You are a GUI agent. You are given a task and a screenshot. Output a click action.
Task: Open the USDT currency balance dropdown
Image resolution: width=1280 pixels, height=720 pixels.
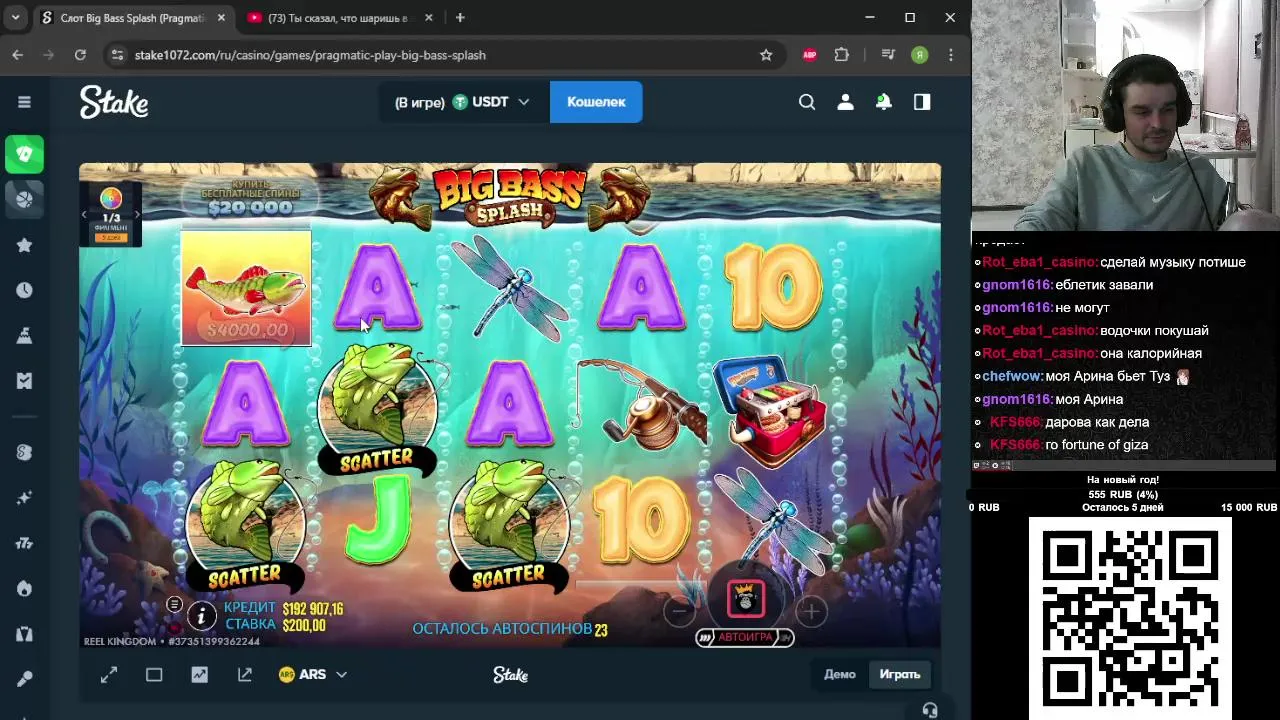(x=463, y=102)
